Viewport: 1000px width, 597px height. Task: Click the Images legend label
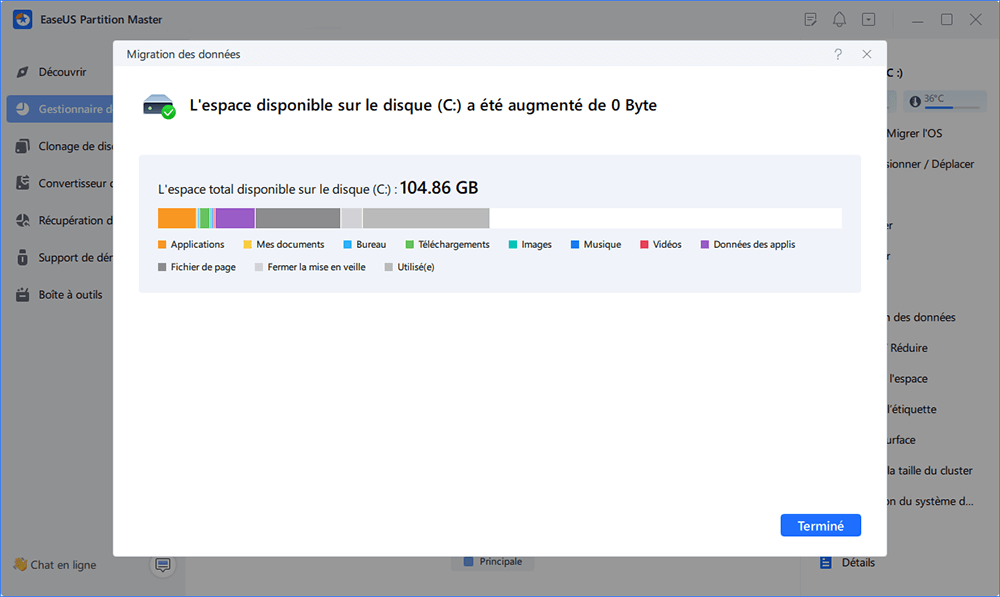point(536,244)
